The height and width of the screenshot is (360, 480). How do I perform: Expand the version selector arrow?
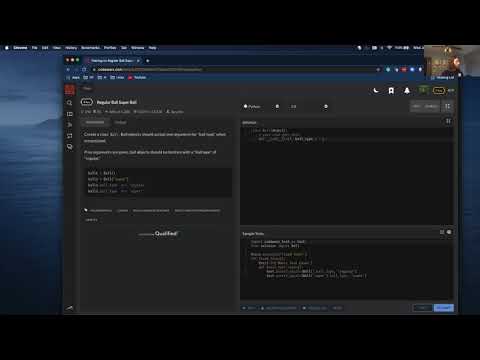tap(326, 106)
